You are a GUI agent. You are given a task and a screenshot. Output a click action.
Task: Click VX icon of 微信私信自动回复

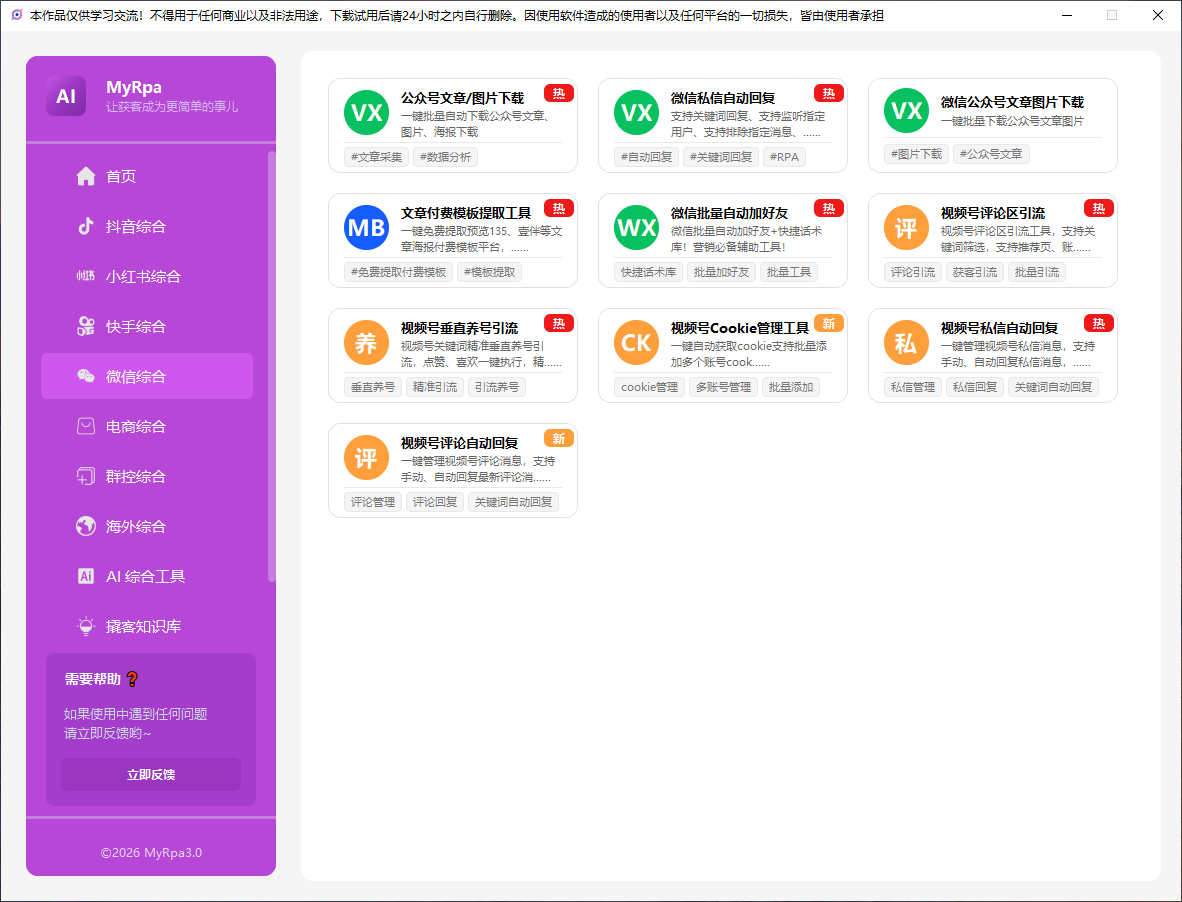pyautogui.click(x=636, y=112)
